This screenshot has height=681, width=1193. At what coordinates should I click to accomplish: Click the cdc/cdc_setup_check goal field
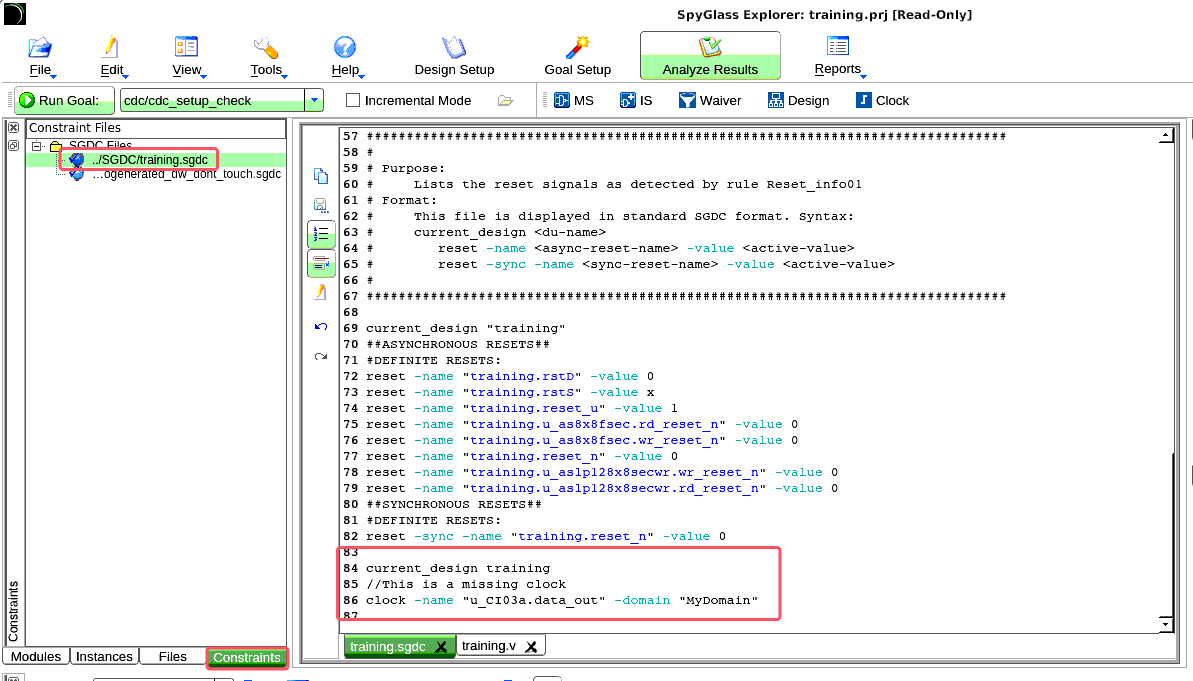click(212, 100)
